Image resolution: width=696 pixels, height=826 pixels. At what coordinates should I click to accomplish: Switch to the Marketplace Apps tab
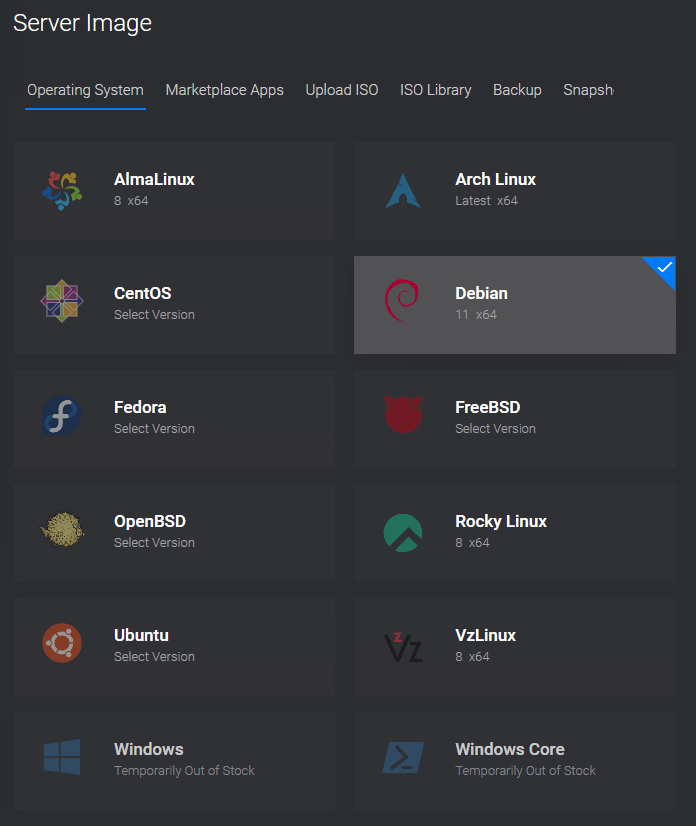click(224, 90)
